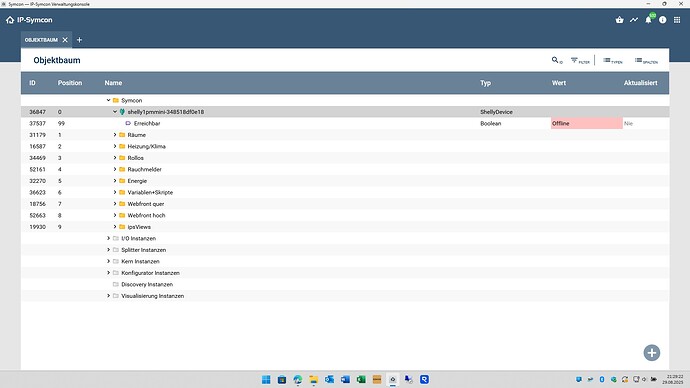Click the Rollos folder icon
This screenshot has height=388, width=690.
(x=122, y=157)
